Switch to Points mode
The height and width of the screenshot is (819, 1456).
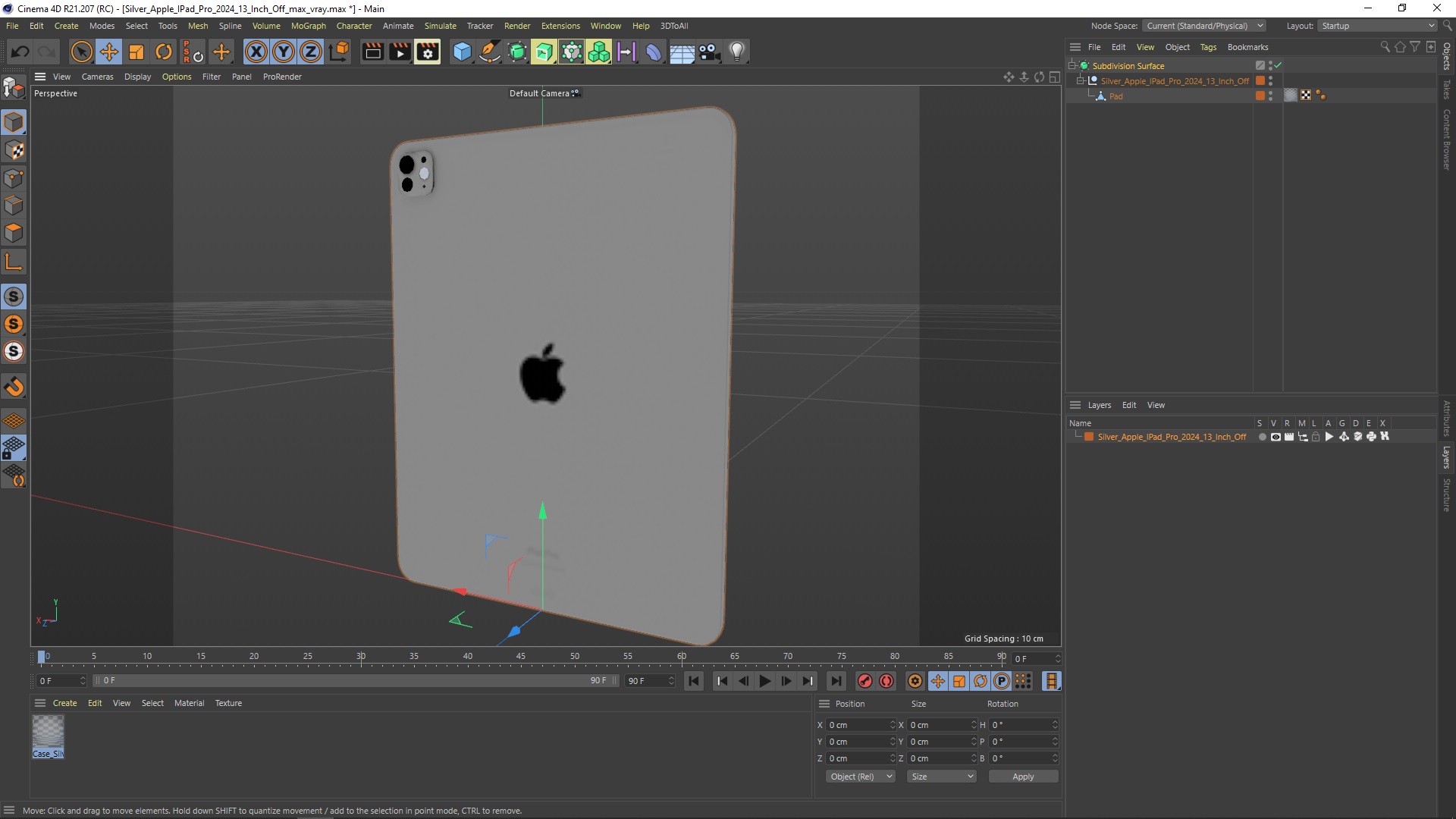click(14, 178)
